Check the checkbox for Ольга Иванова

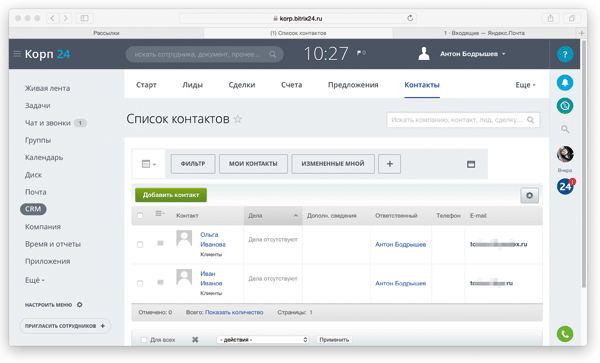[x=140, y=244]
